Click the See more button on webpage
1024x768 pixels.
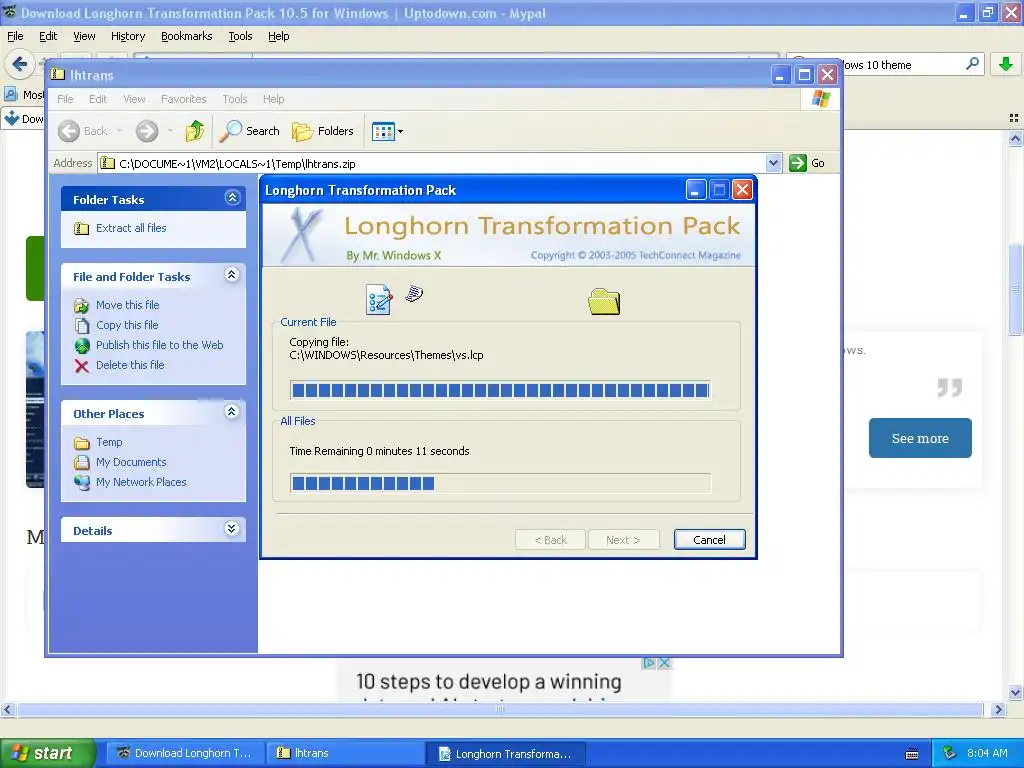tap(920, 438)
